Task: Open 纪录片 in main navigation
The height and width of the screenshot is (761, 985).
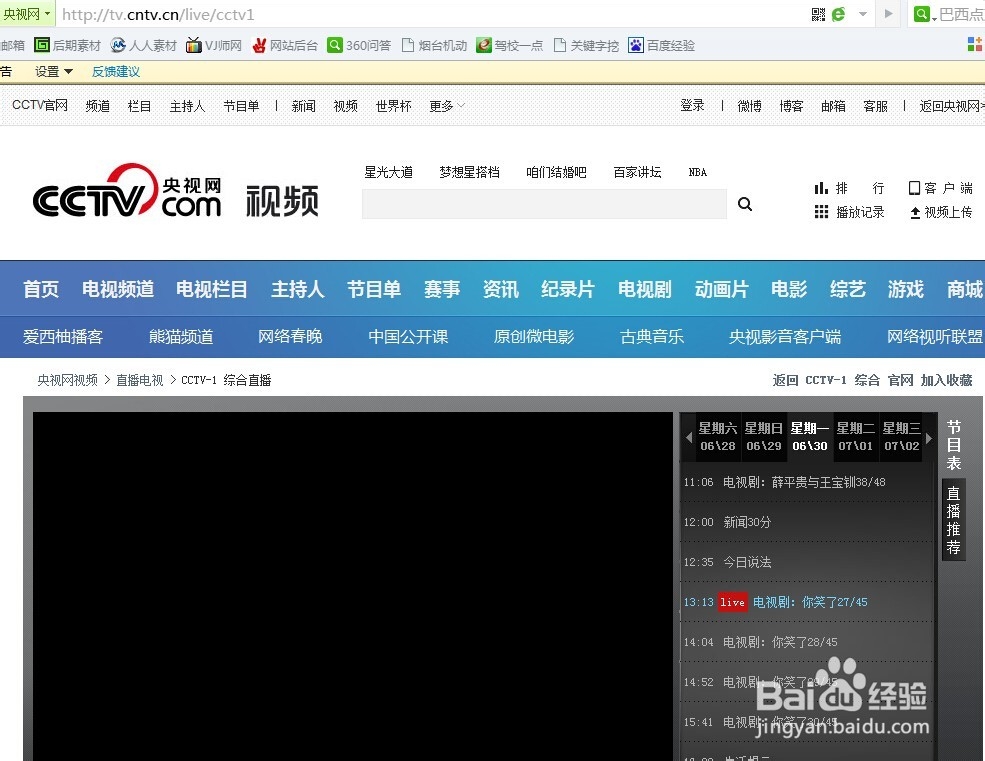Action: [x=568, y=289]
